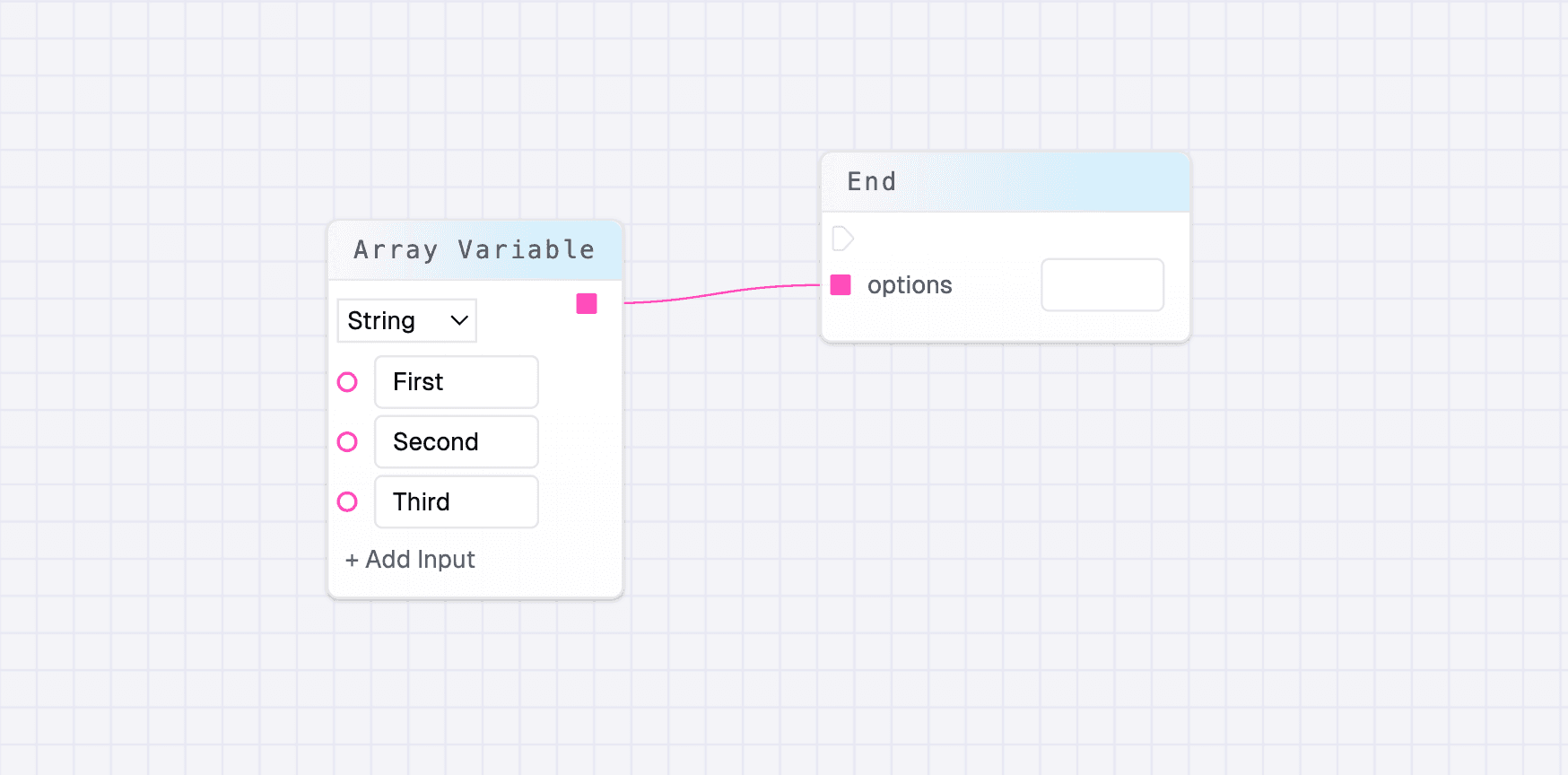Screen dimensions: 1568x775
Task: Open the String variable type dropdown
Action: [406, 320]
